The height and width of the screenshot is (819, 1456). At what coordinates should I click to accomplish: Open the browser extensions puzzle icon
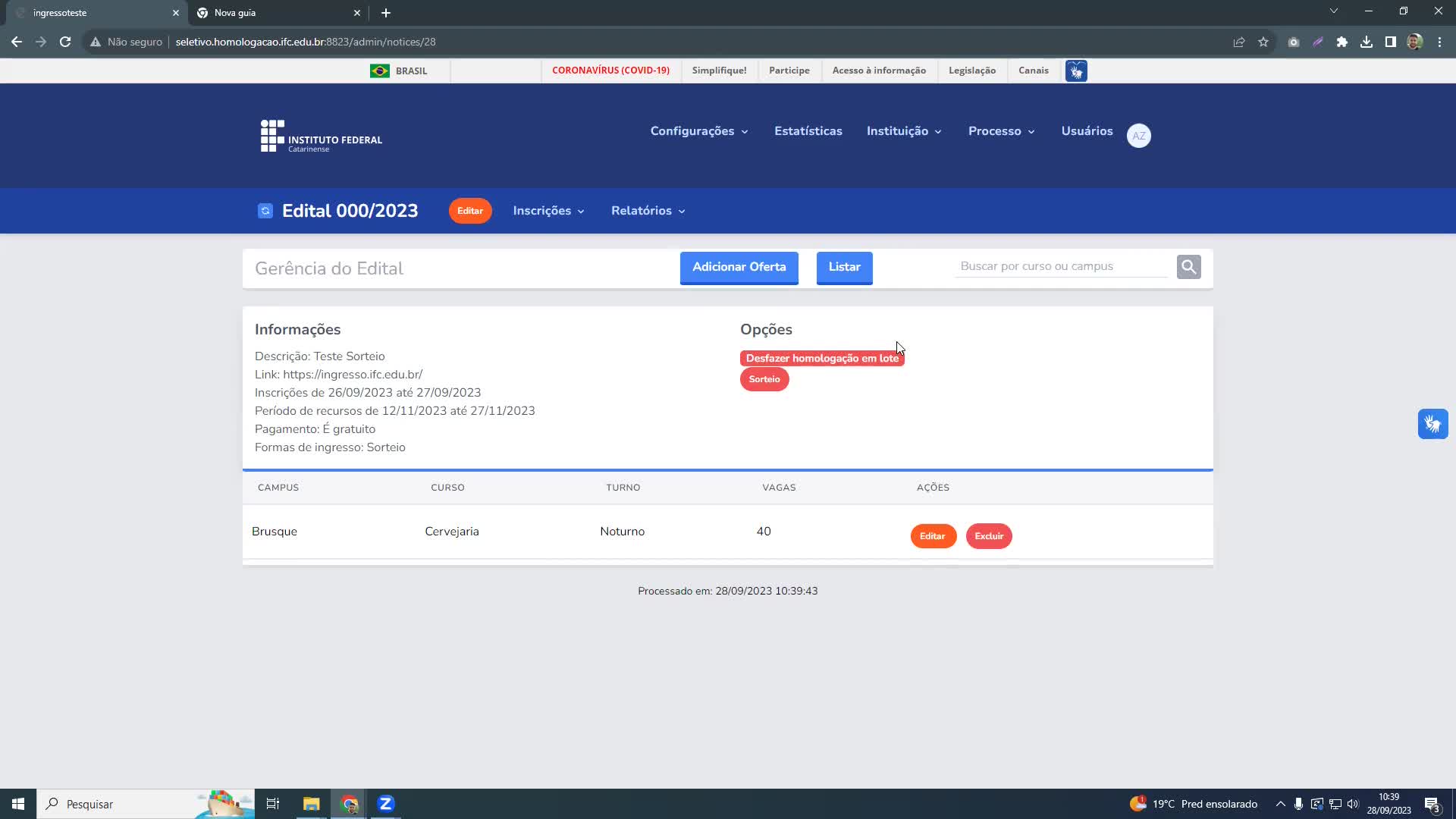[x=1342, y=42]
